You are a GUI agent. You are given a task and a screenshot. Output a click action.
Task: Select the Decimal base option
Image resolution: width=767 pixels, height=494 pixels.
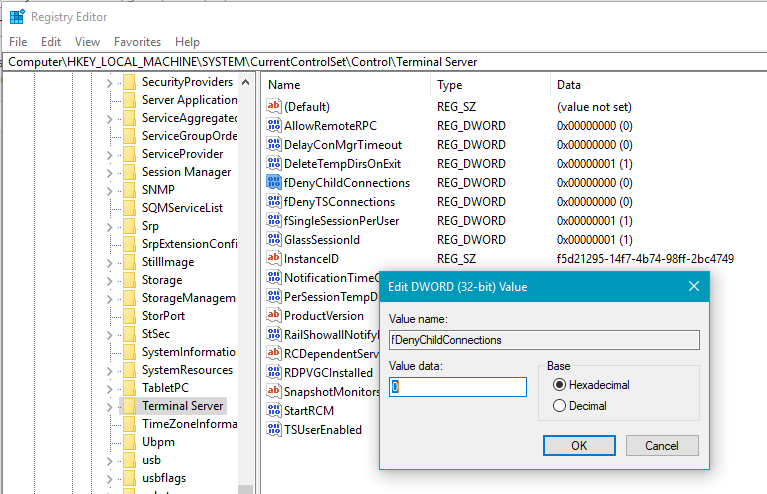(560, 406)
